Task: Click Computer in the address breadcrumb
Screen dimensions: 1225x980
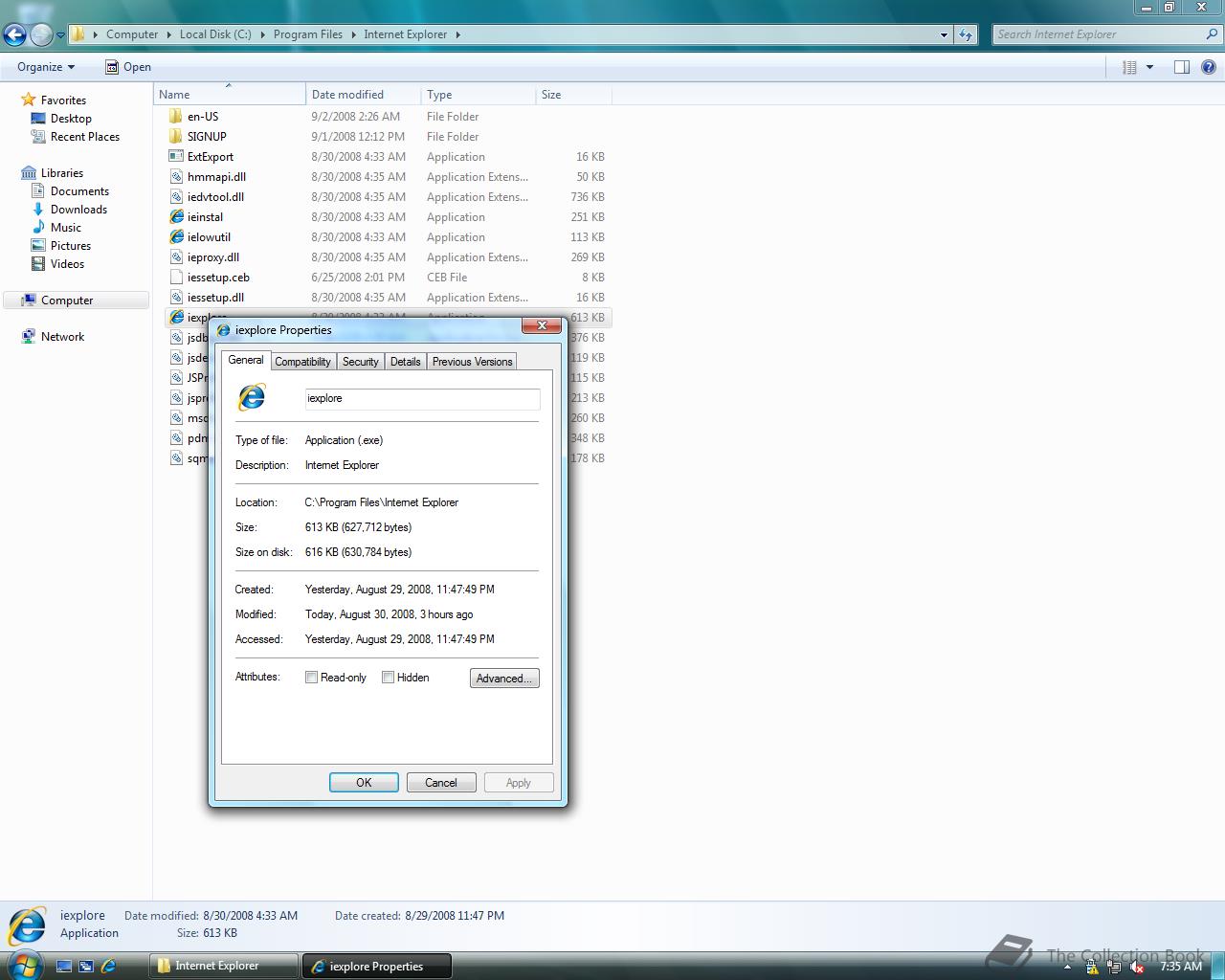Action: click(132, 34)
